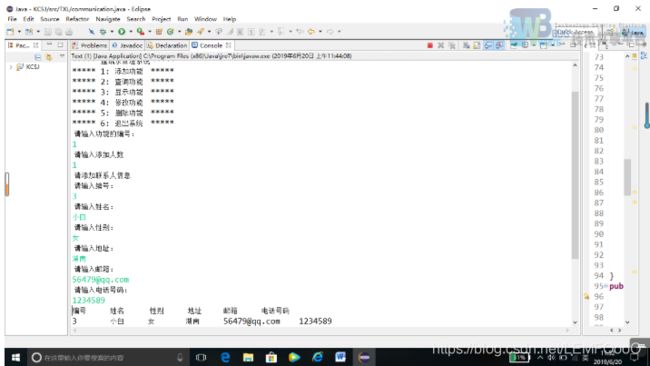Toggle Scroll Lock in Console
The width and height of the screenshot is (650, 366).
(477, 46)
